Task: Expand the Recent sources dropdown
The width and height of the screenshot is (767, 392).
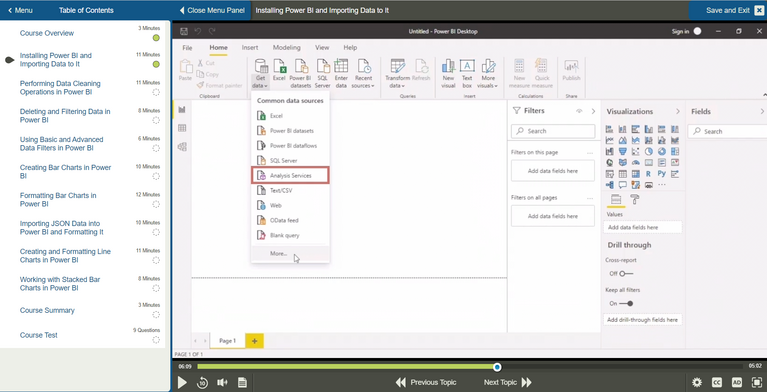Action: click(363, 74)
